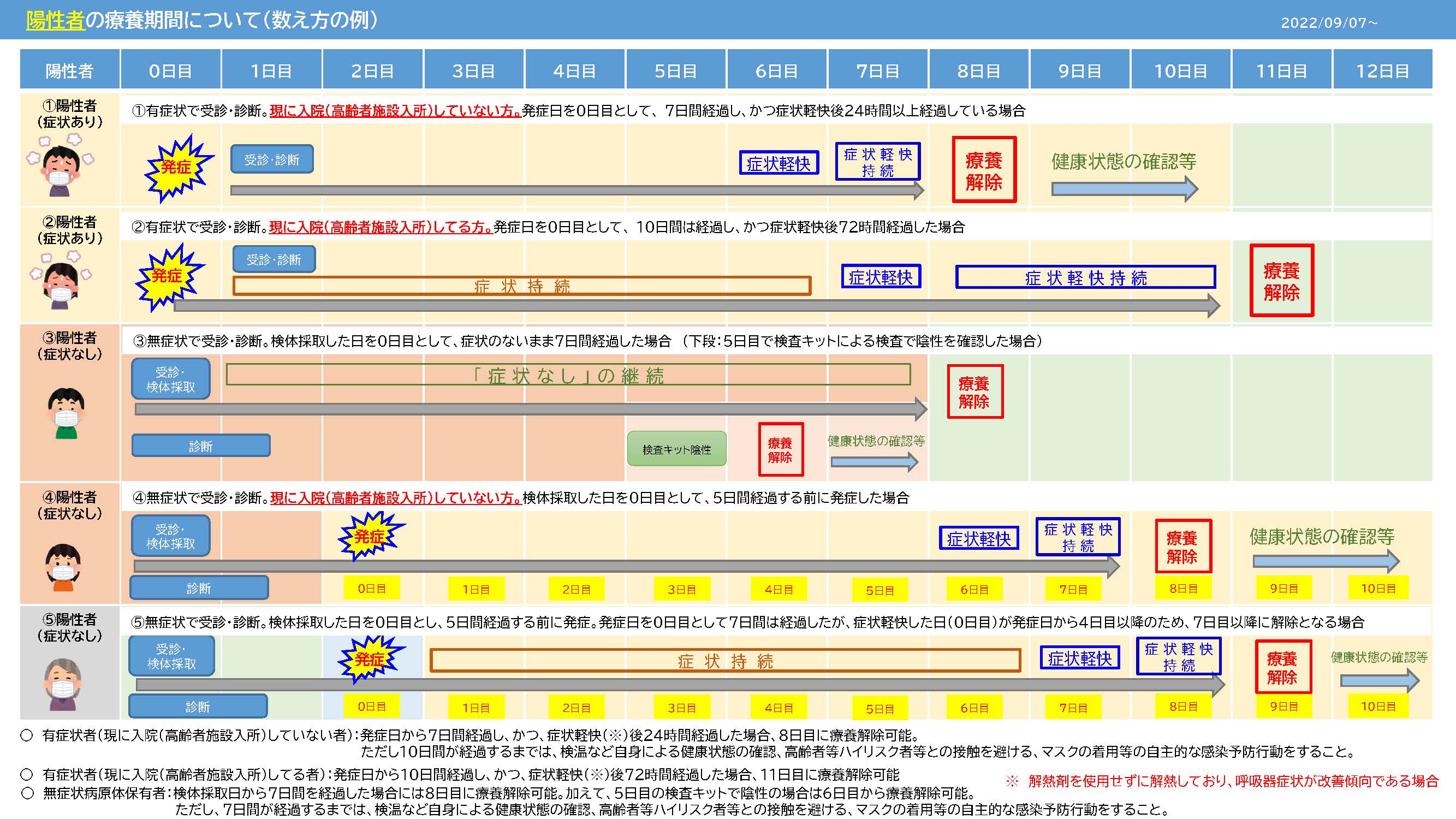Expand the 症状持続 bar in case ②
1456x819 pixels.
tap(522, 287)
